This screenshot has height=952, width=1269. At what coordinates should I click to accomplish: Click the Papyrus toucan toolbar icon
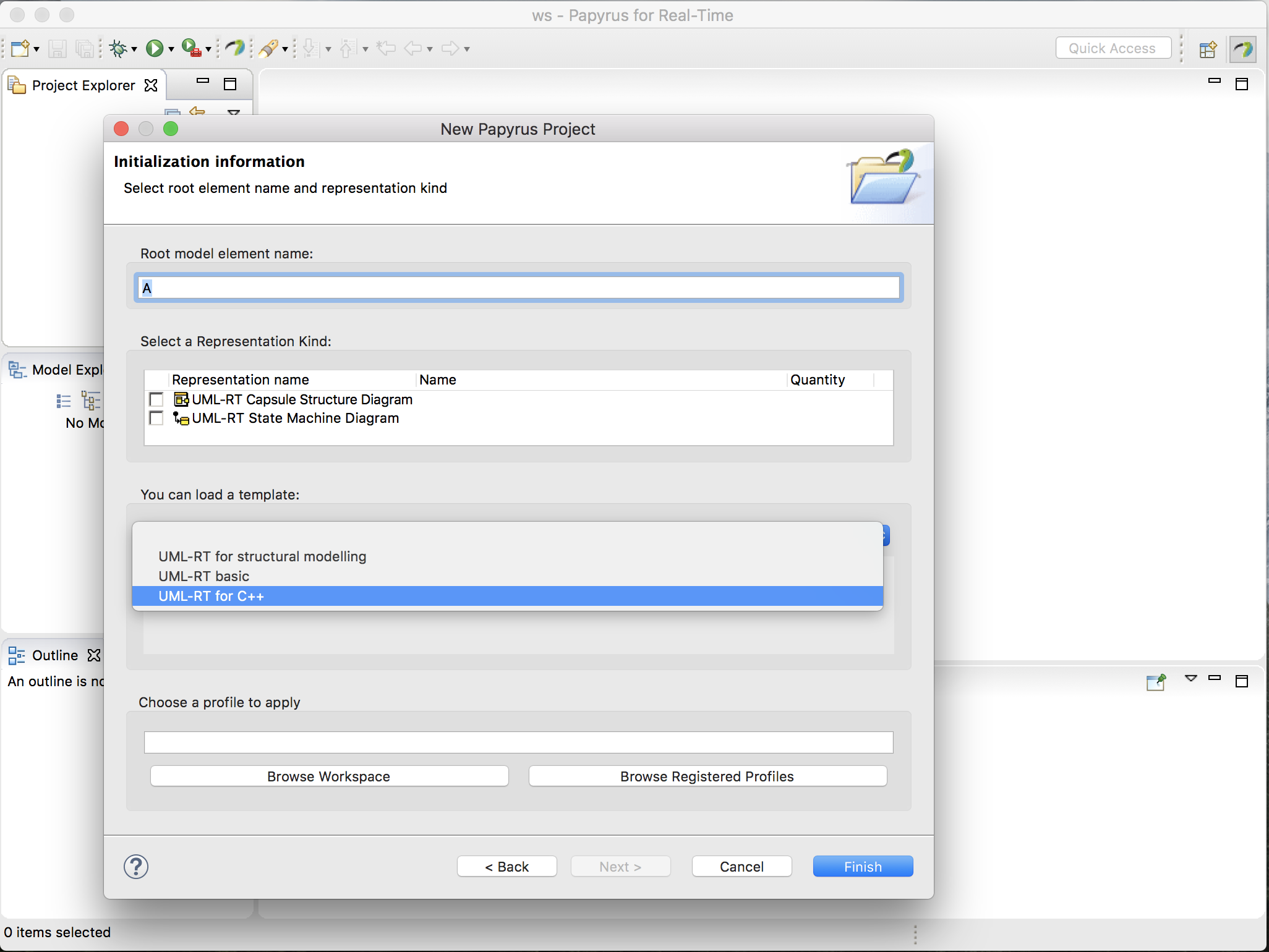[235, 48]
